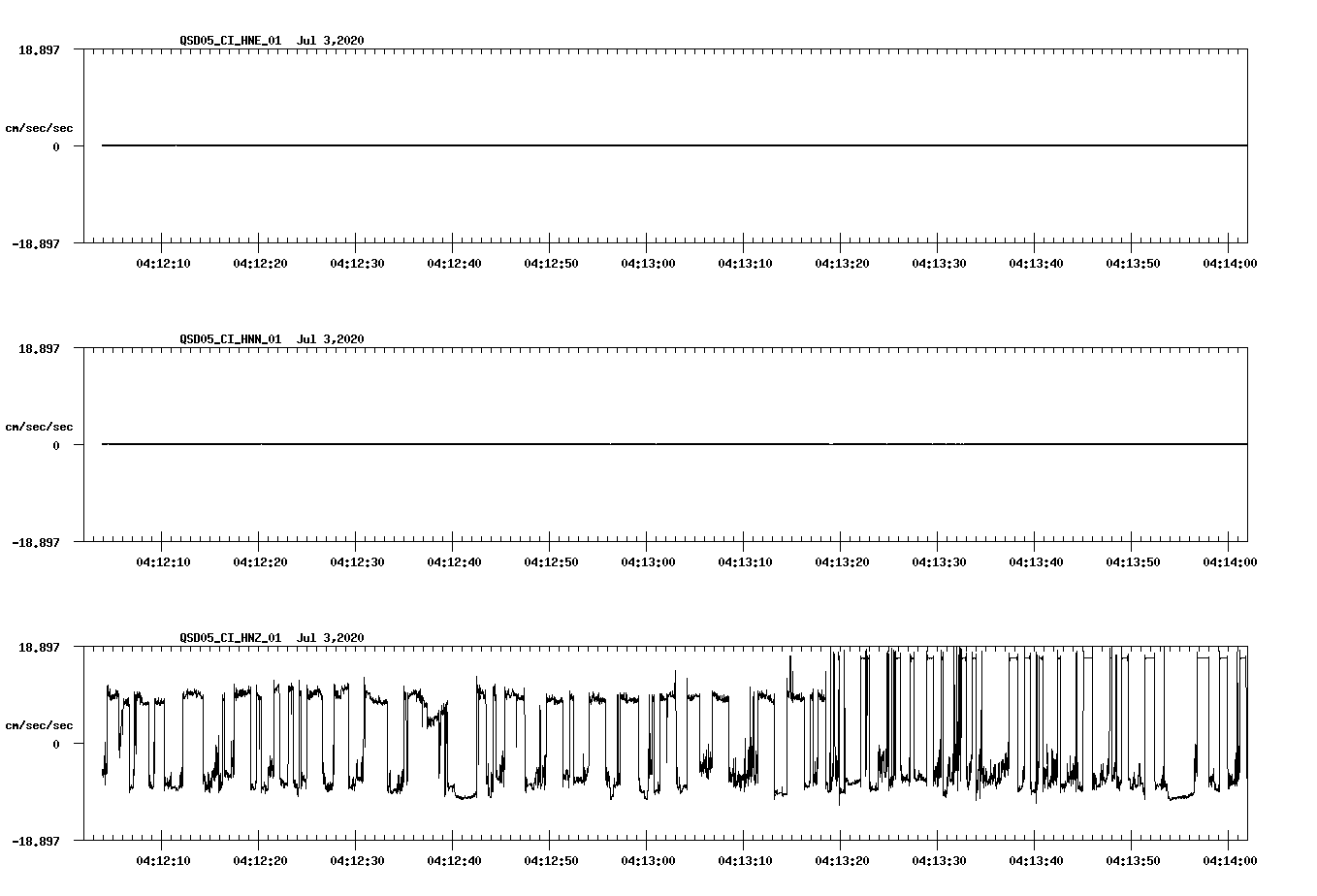
Task: Click 04:12:50 time label under HNE plot
Action: (x=551, y=264)
